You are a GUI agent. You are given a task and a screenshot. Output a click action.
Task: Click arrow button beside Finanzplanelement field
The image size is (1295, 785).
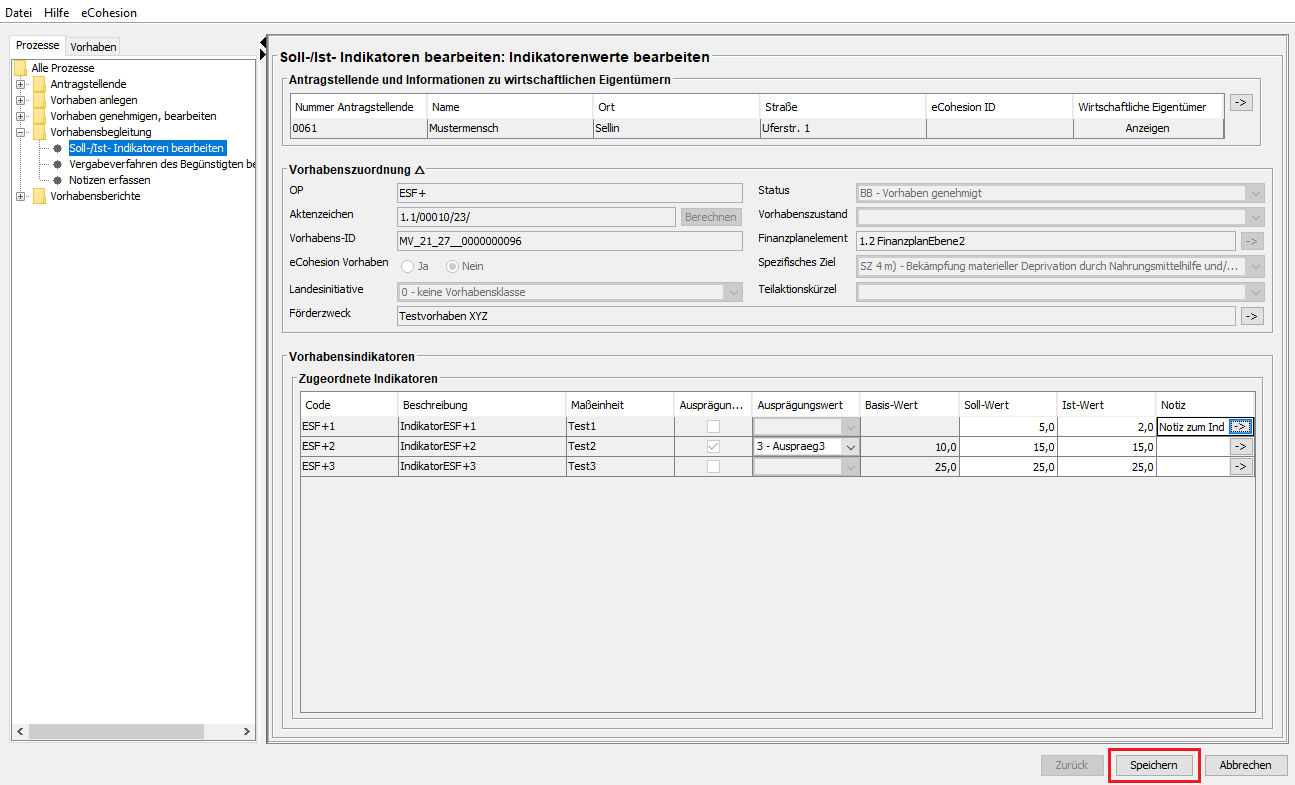(x=1252, y=240)
